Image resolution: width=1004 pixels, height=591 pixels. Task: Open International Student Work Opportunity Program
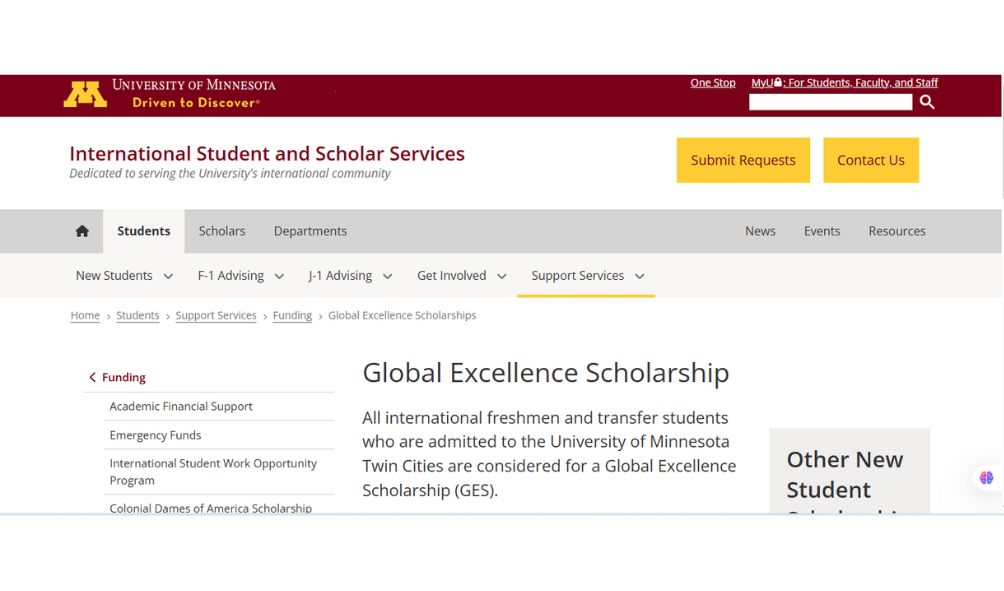point(213,471)
